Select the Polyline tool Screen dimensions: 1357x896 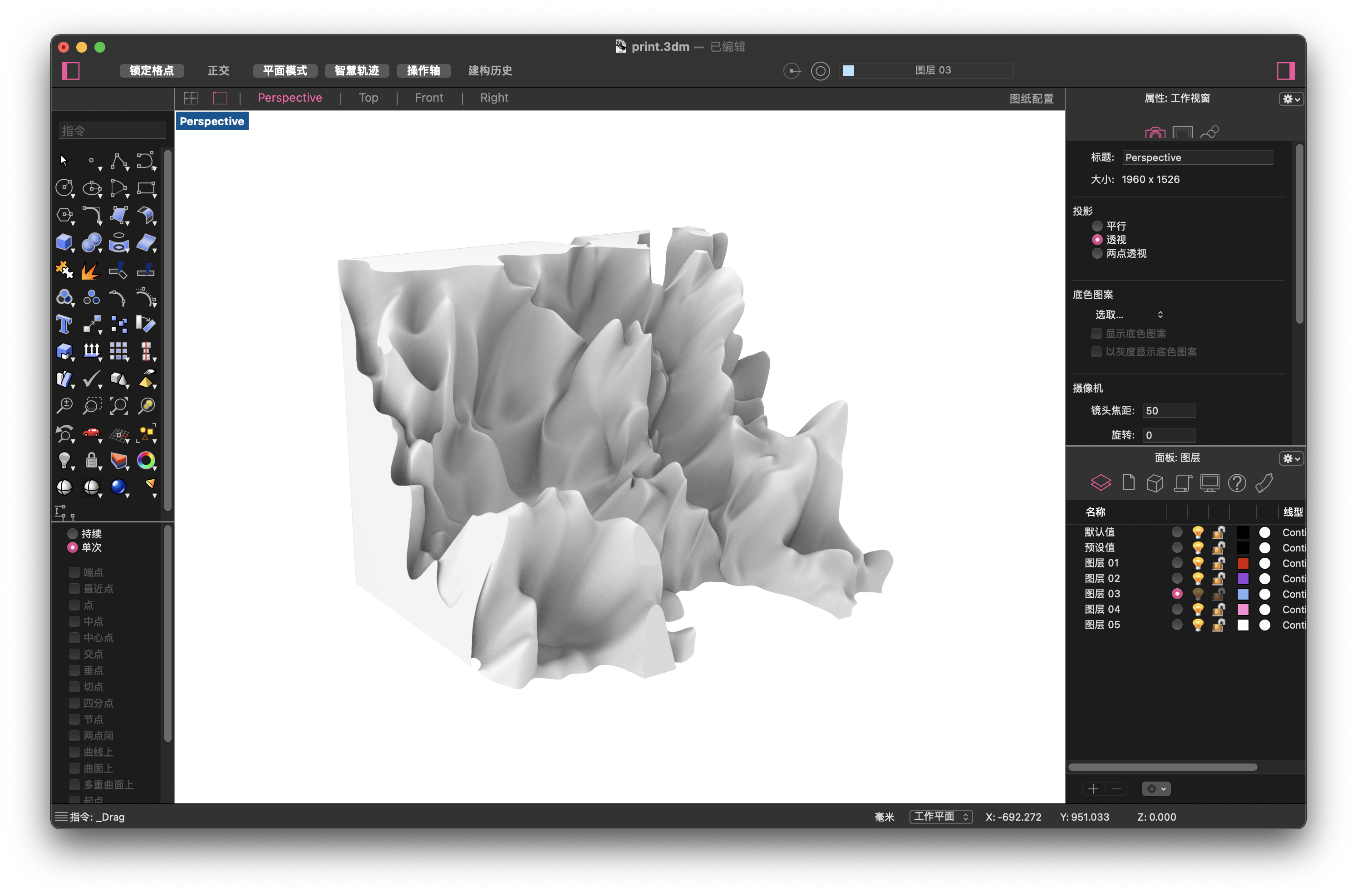coord(119,162)
